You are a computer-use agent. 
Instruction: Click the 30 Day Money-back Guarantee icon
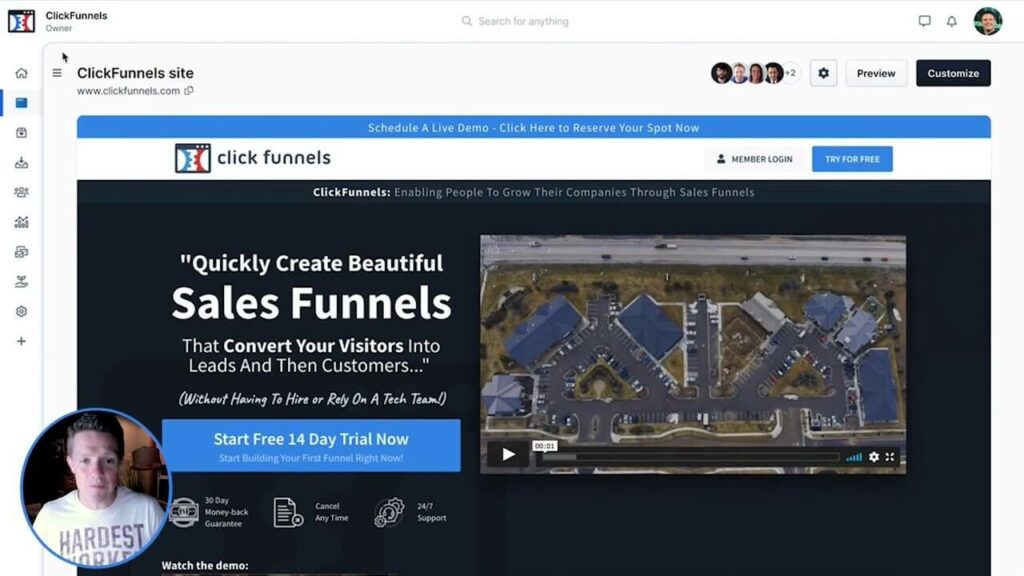184,512
